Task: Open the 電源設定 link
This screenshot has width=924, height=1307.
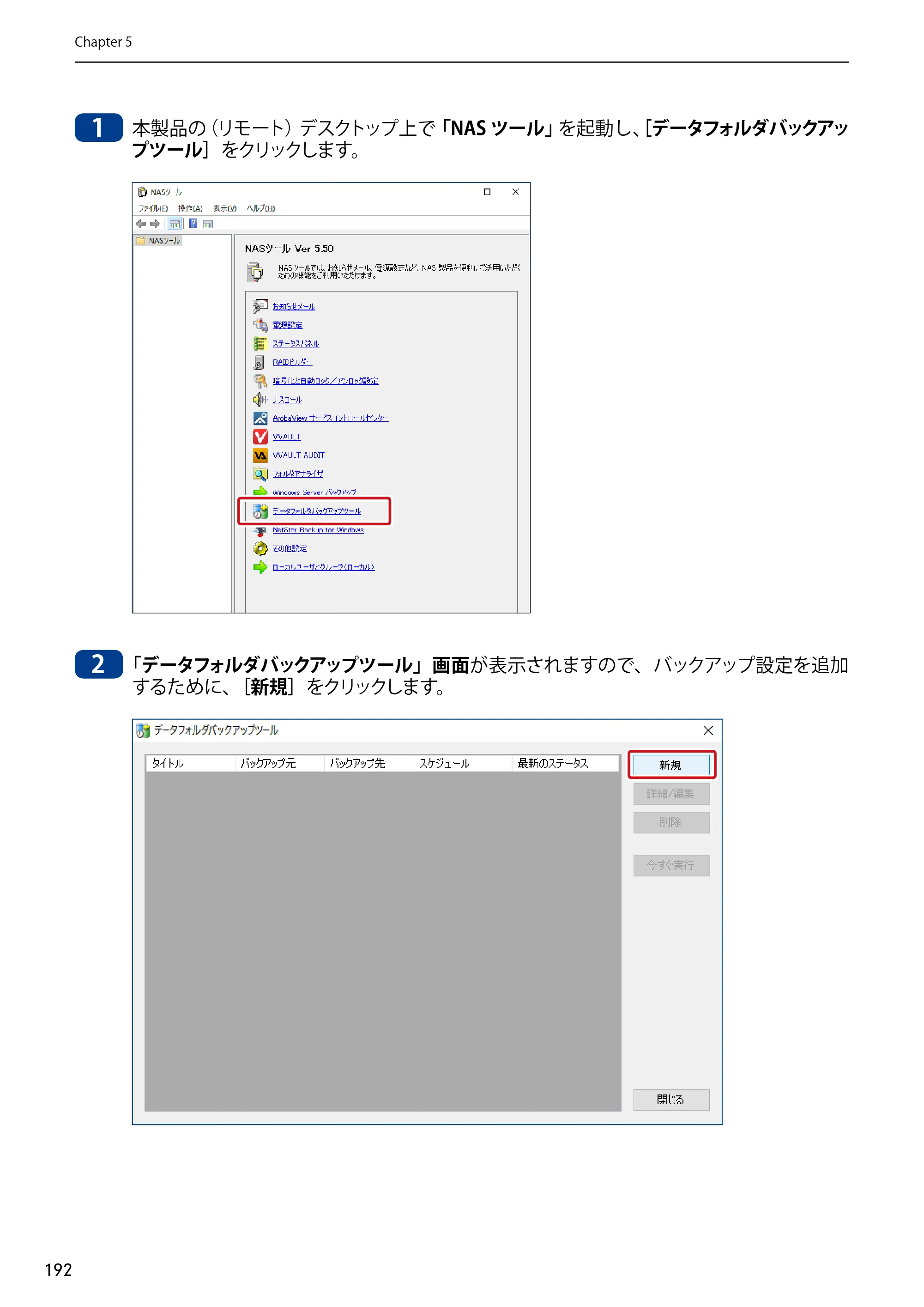Action: tap(287, 325)
